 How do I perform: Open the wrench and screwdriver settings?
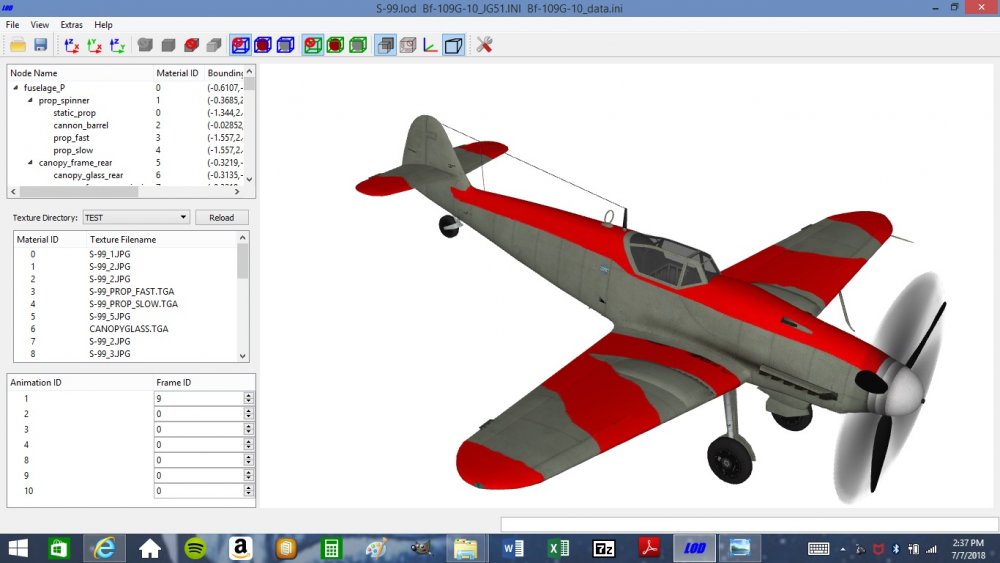click(x=484, y=45)
